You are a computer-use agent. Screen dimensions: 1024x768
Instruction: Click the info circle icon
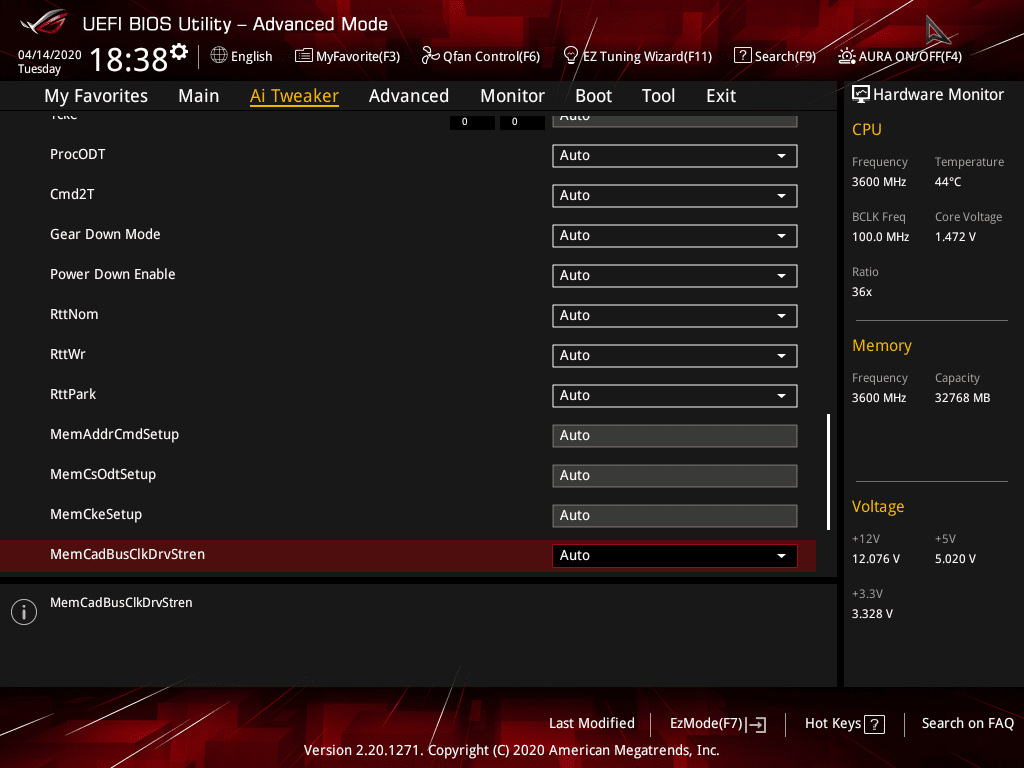(24, 611)
